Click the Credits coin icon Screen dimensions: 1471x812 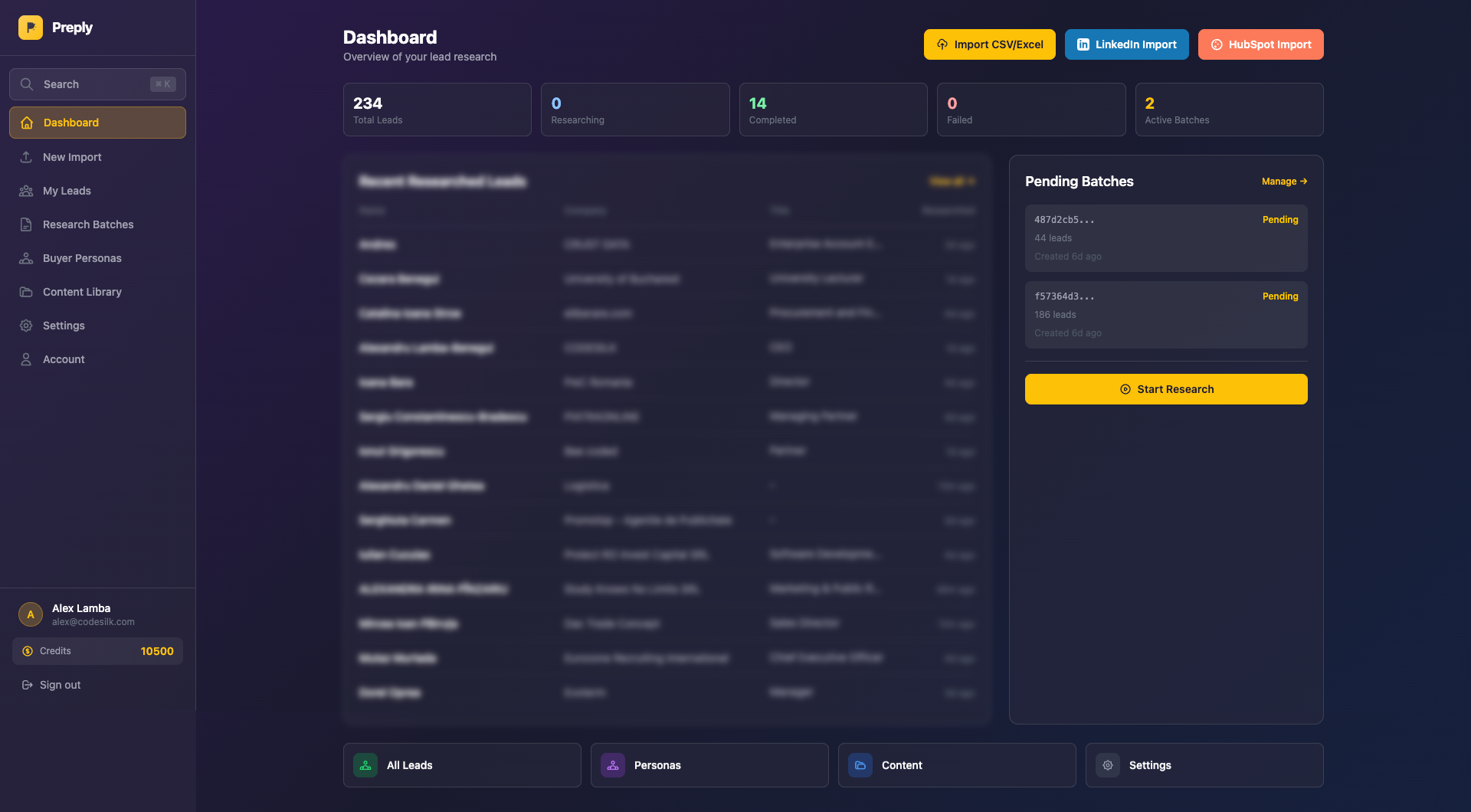[x=28, y=651]
